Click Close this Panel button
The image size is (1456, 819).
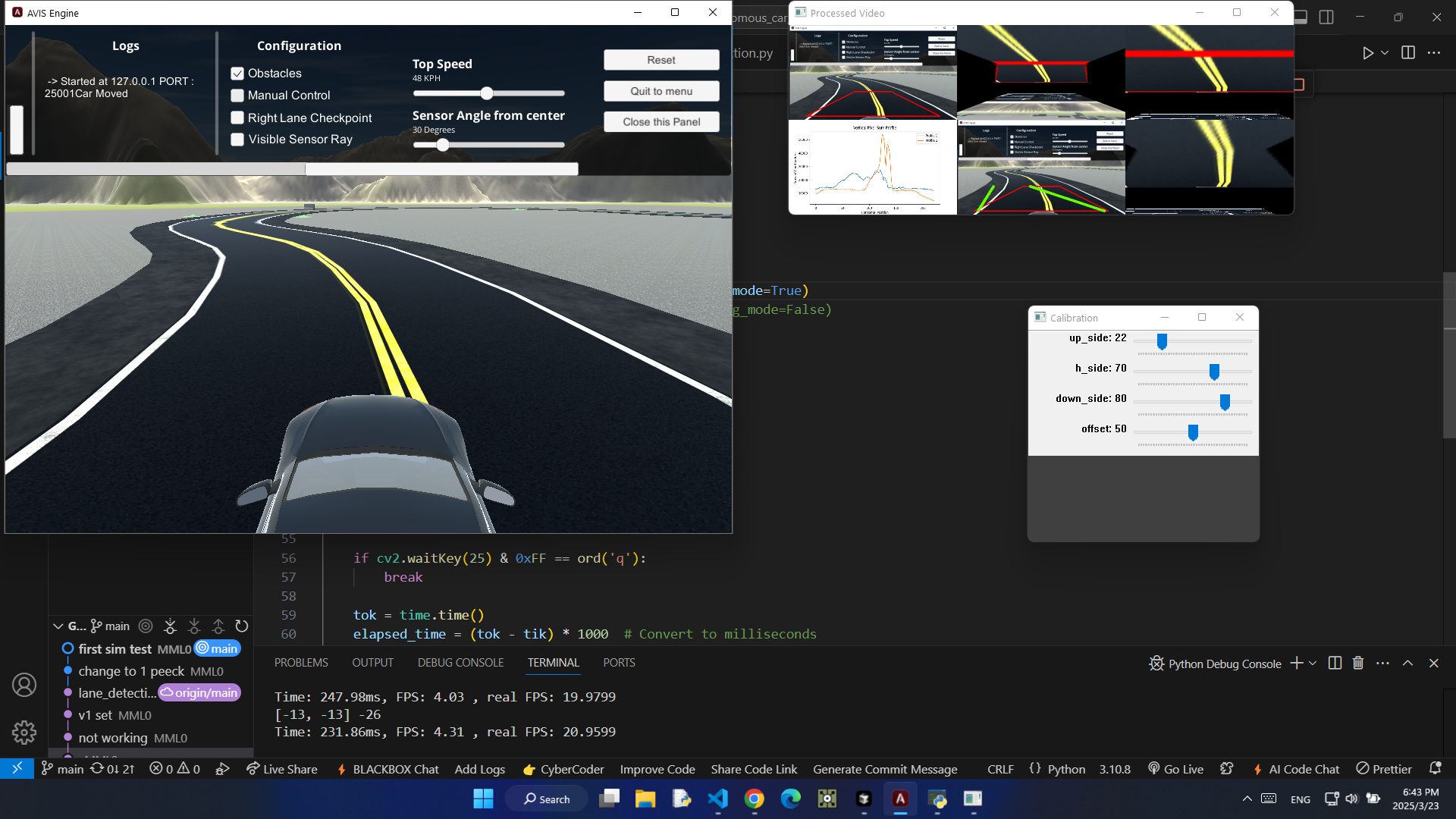click(x=661, y=121)
